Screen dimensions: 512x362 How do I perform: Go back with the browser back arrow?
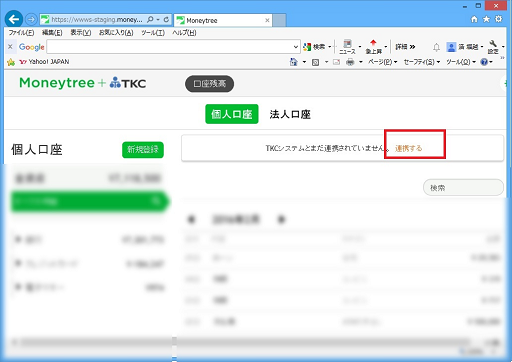pyautogui.click(x=14, y=19)
